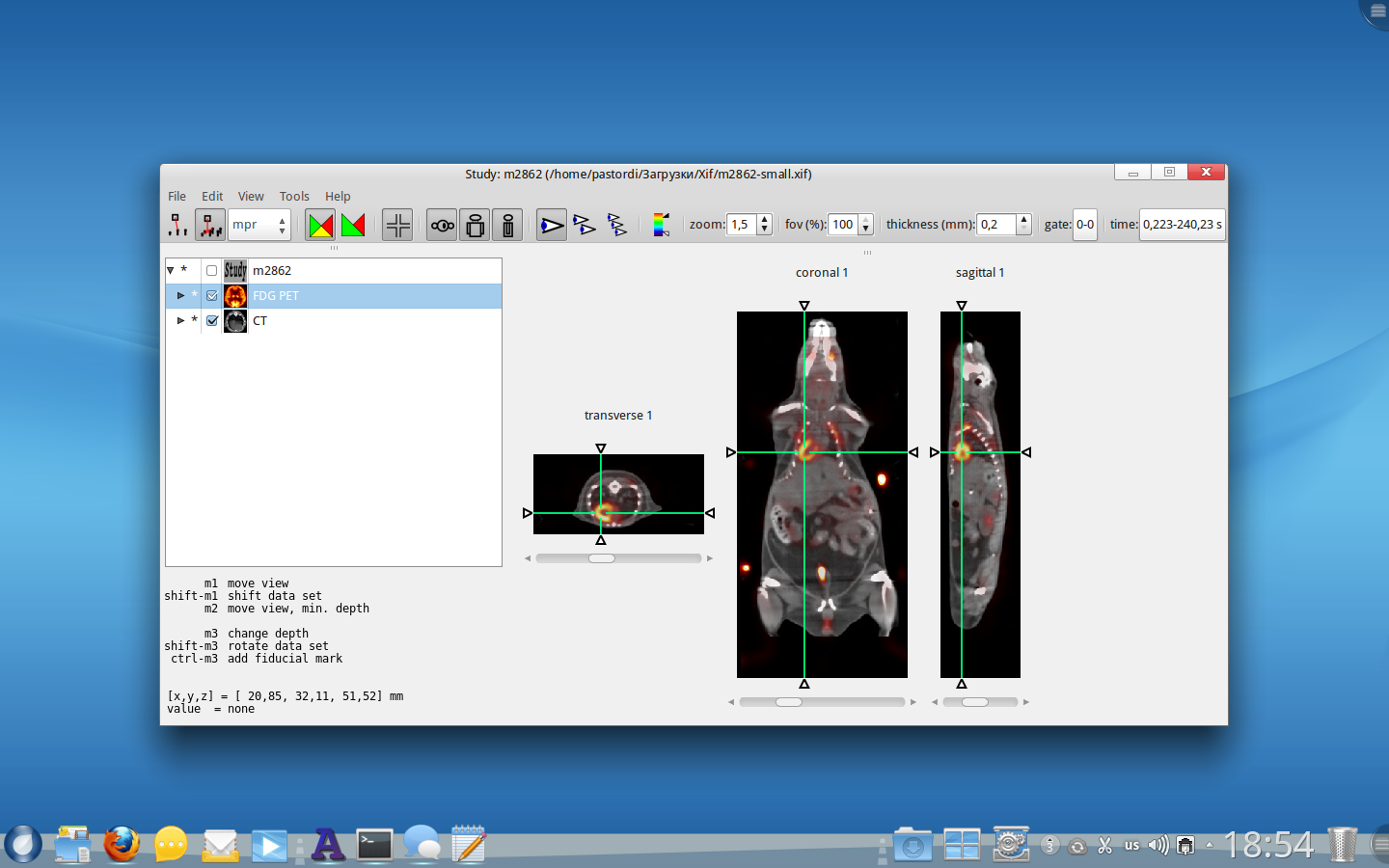The width and height of the screenshot is (1389, 868).
Task: Expand the FDG PET tree item
Action: [180, 296]
